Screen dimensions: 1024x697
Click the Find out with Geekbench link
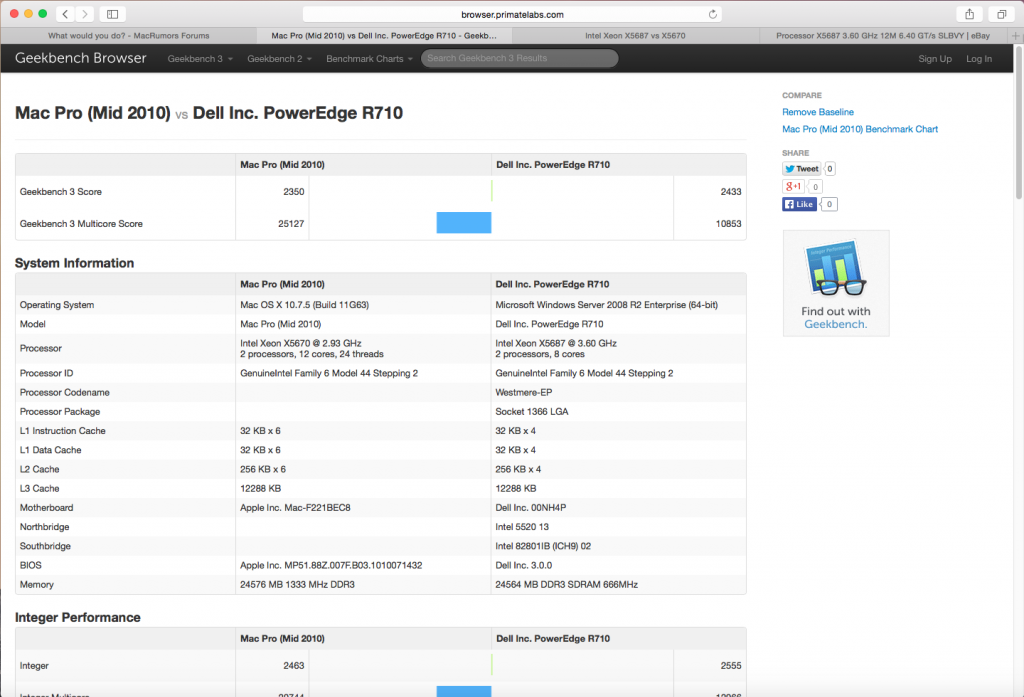click(x=836, y=317)
